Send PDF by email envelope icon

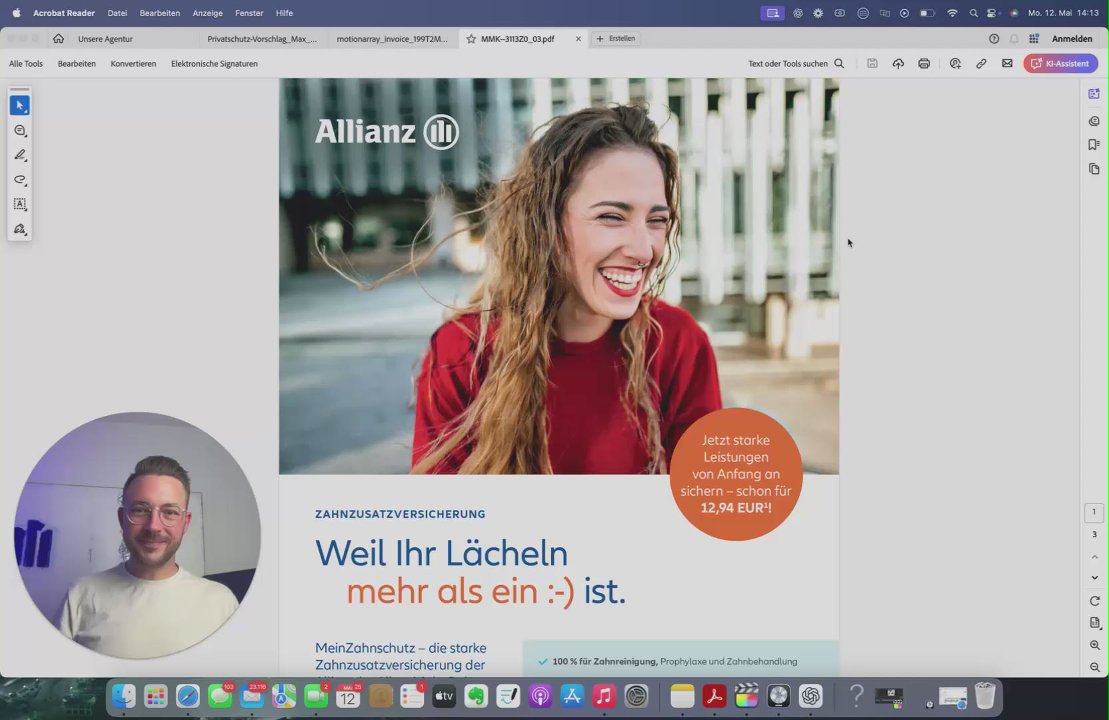pos(1007,64)
